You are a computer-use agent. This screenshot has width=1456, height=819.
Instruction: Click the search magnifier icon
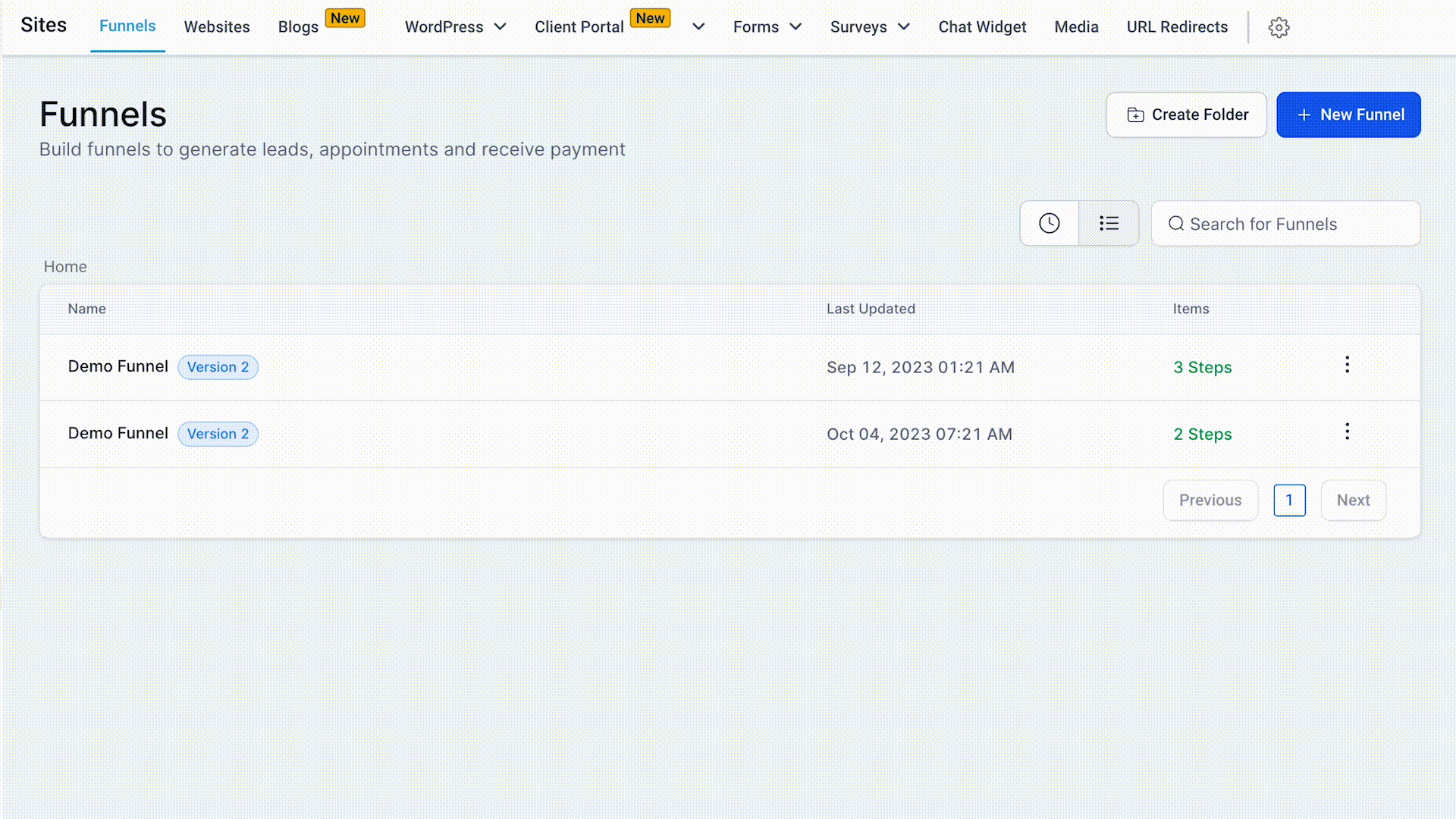click(1175, 224)
